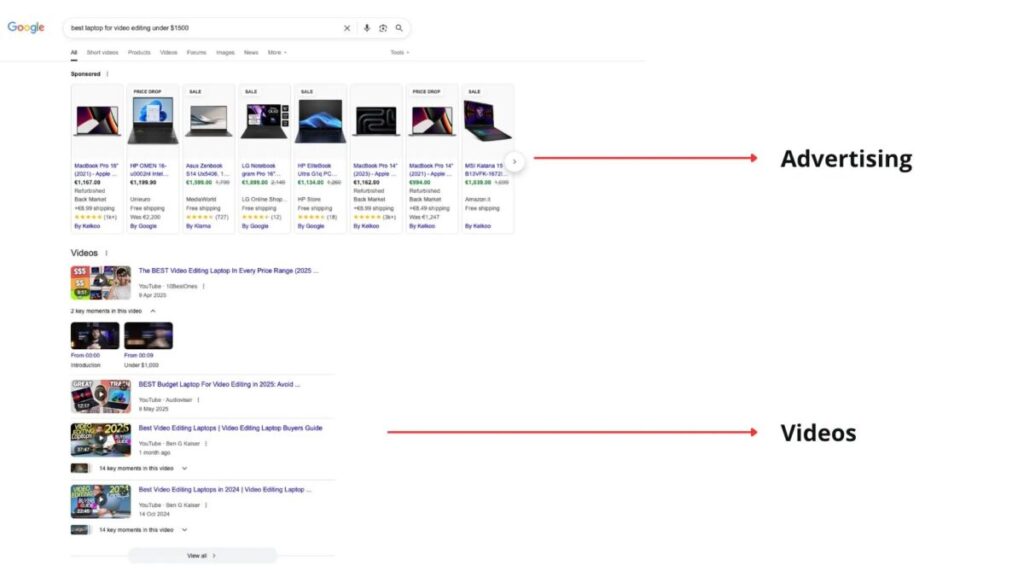This screenshot has width=1024, height=577.
Task: Start voice search with microphone icon
Action: point(367,28)
